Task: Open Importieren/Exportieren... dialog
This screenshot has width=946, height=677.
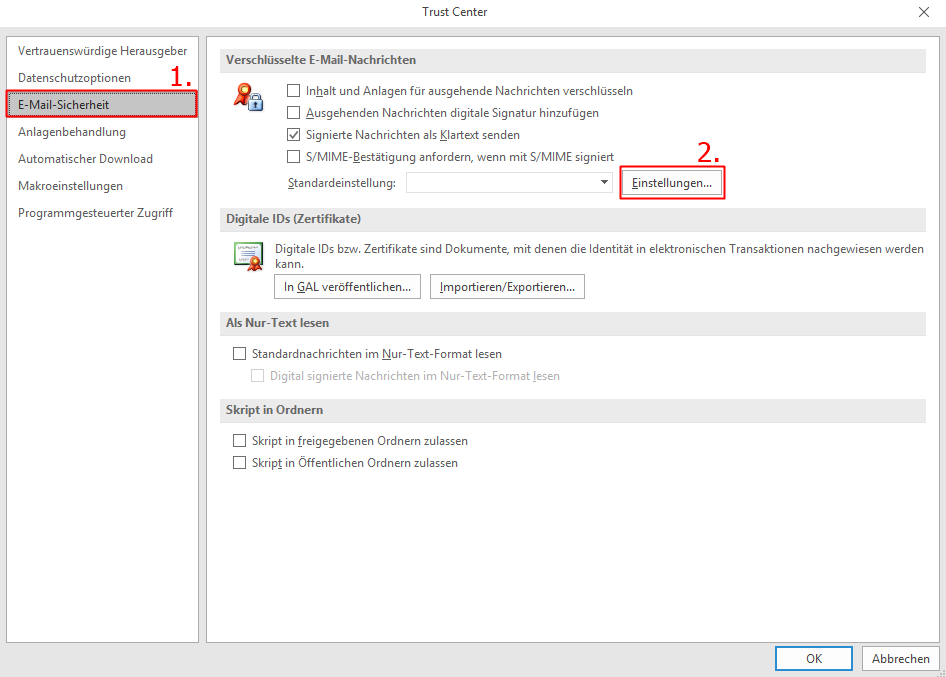Action: coord(507,287)
